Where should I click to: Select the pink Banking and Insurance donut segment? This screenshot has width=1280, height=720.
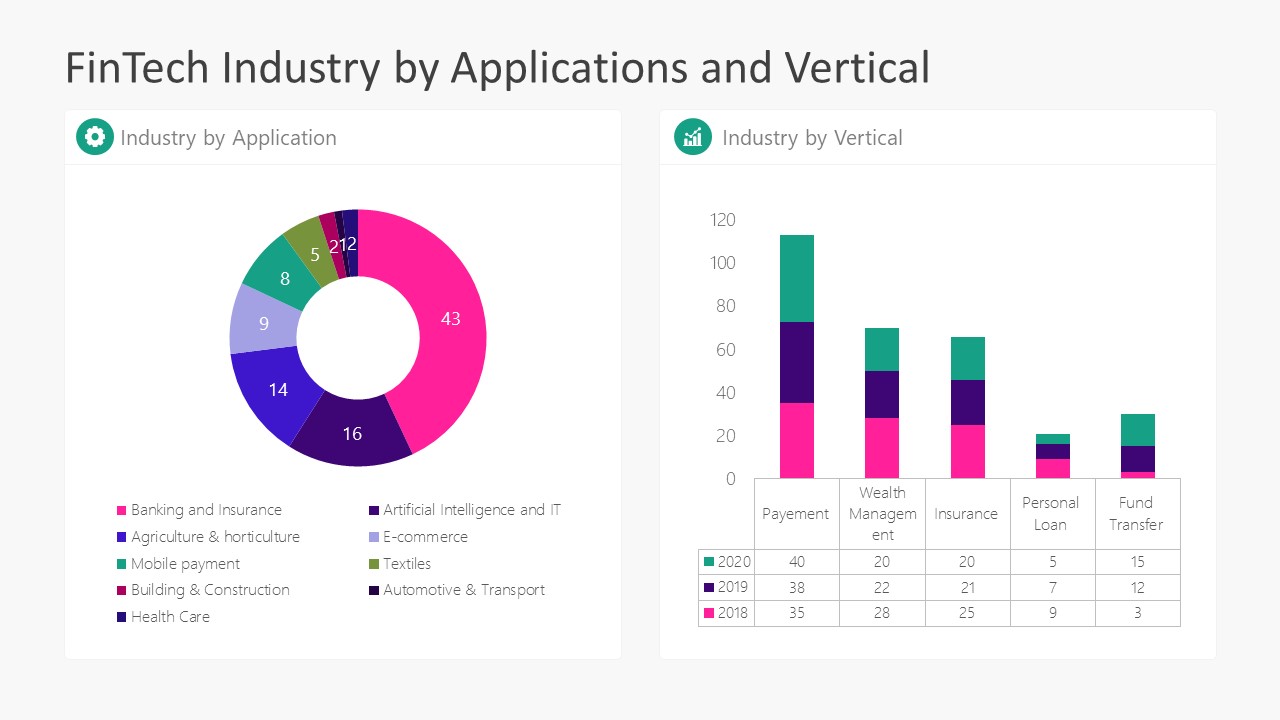(450, 320)
